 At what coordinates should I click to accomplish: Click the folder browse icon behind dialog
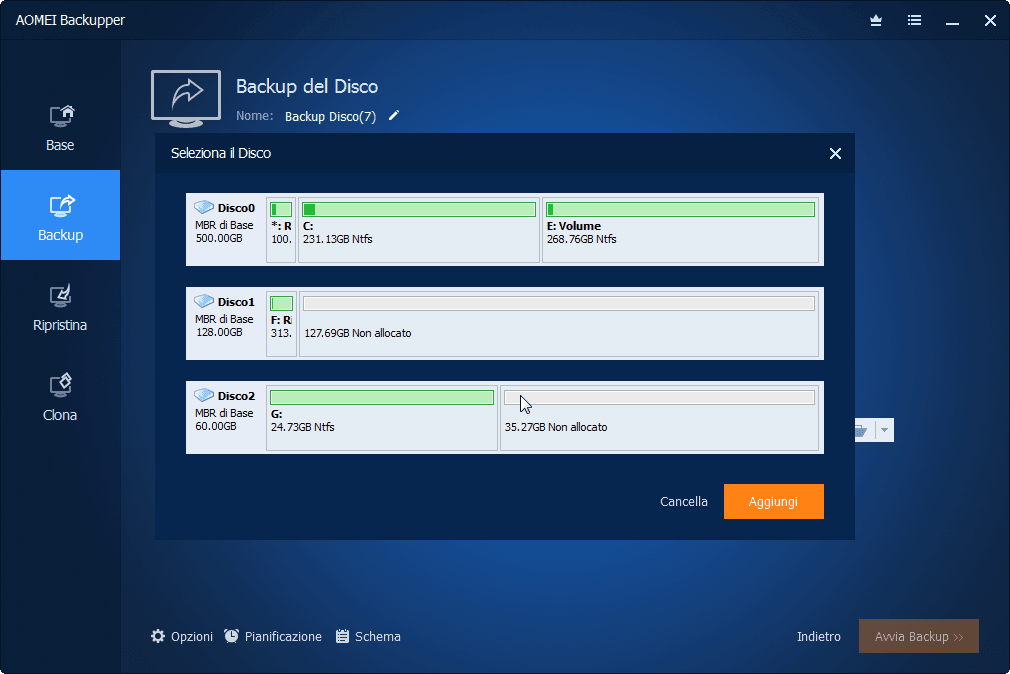pyautogui.click(x=862, y=430)
